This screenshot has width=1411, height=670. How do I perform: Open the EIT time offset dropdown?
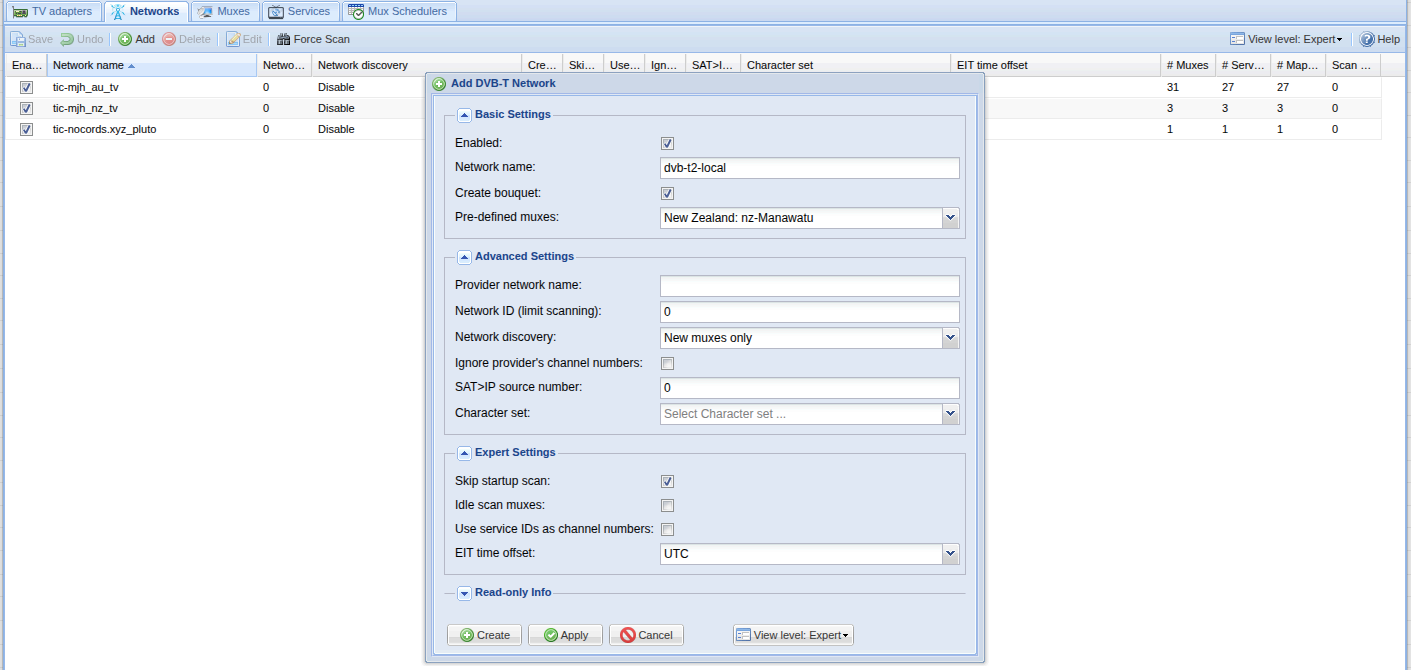tap(950, 553)
